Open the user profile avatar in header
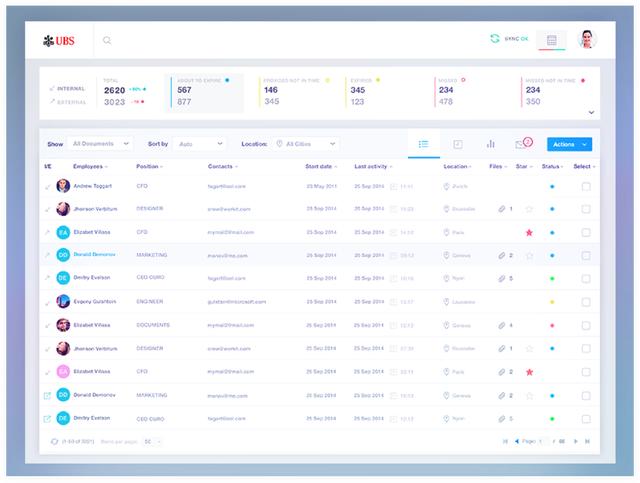The width and height of the screenshot is (640, 483). click(589, 40)
